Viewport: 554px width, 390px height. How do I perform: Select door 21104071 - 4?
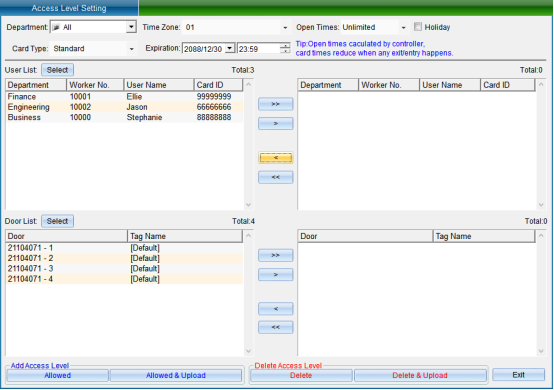click(x=124, y=279)
